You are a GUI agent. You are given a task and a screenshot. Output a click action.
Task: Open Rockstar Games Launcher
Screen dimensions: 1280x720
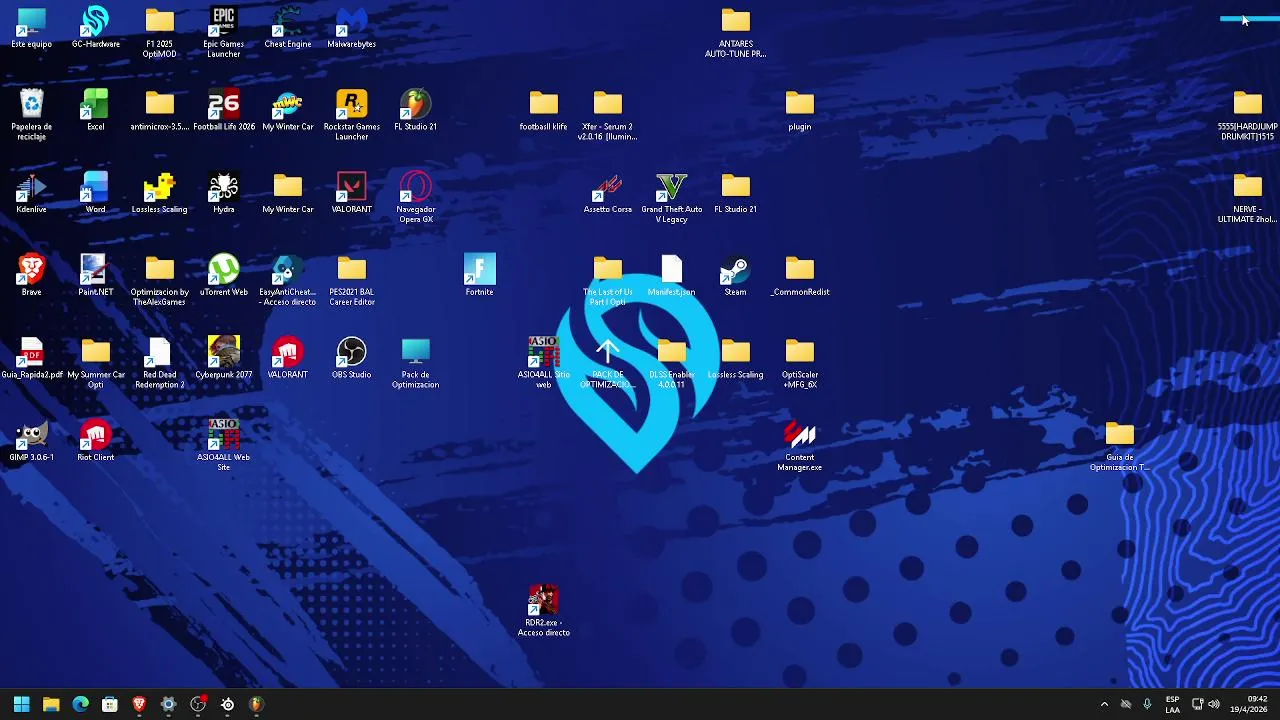point(351,115)
